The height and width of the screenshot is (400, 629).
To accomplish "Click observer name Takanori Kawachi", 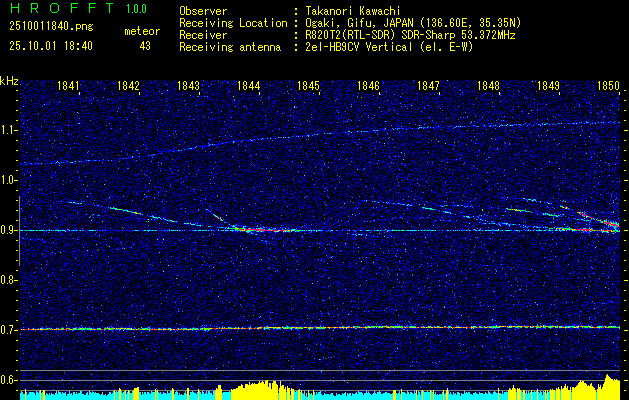I will click(x=353, y=11).
